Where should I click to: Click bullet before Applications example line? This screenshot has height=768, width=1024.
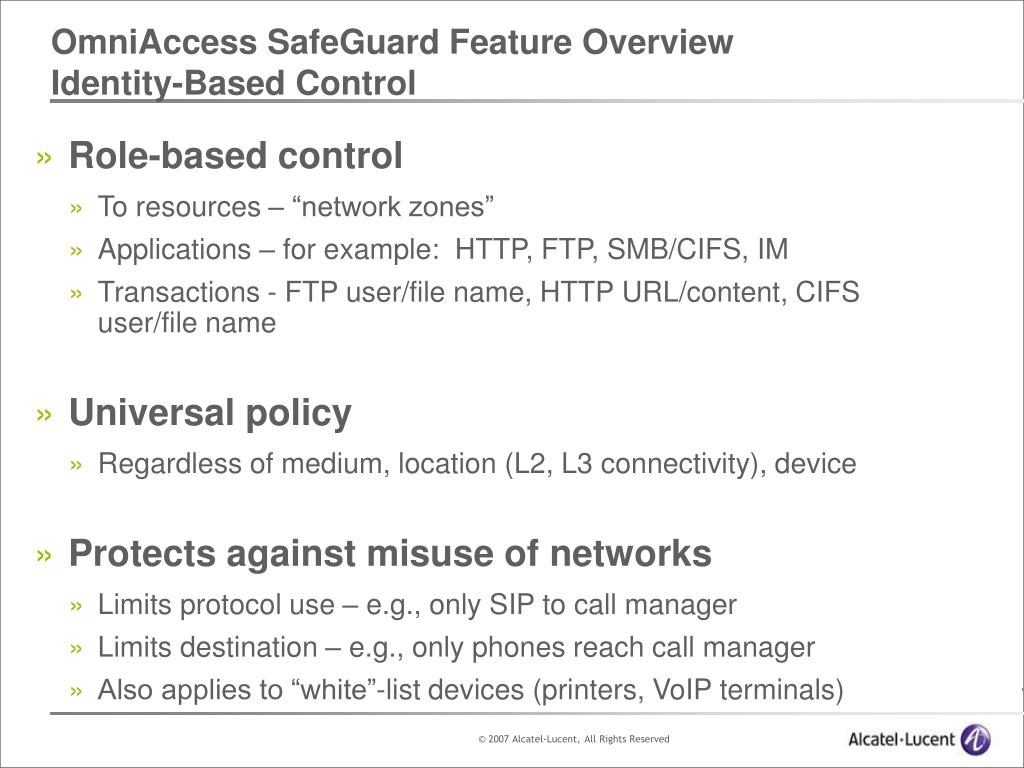coord(76,251)
